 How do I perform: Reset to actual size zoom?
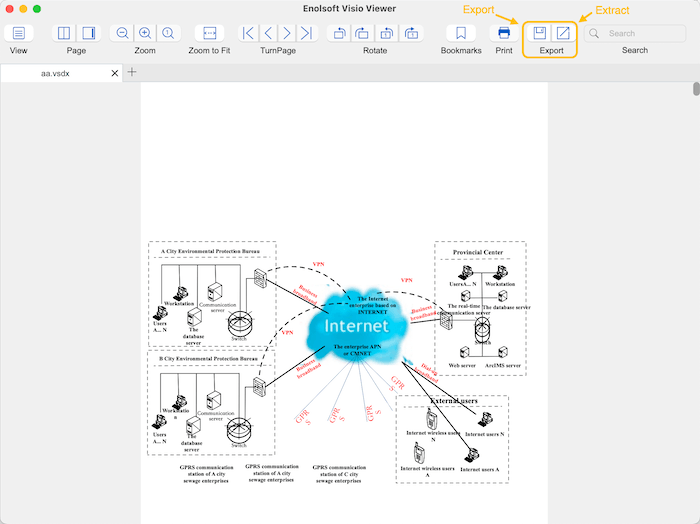click(x=168, y=34)
